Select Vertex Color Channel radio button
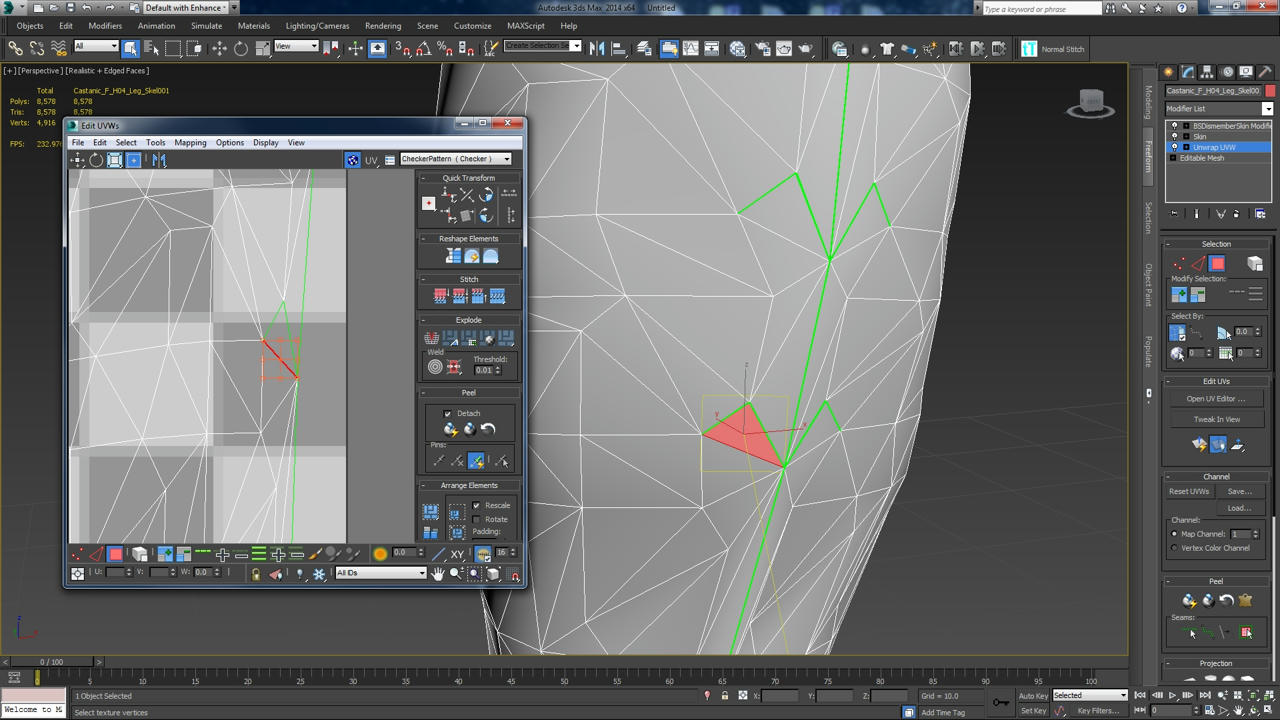 click(x=1175, y=548)
